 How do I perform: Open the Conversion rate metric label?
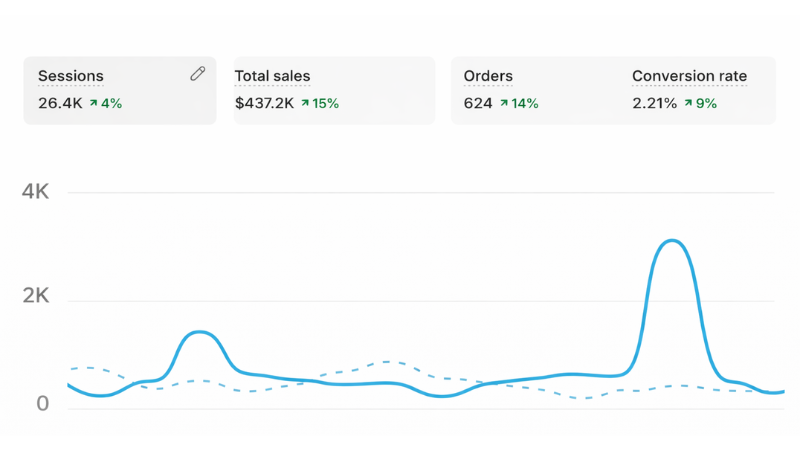click(x=689, y=76)
